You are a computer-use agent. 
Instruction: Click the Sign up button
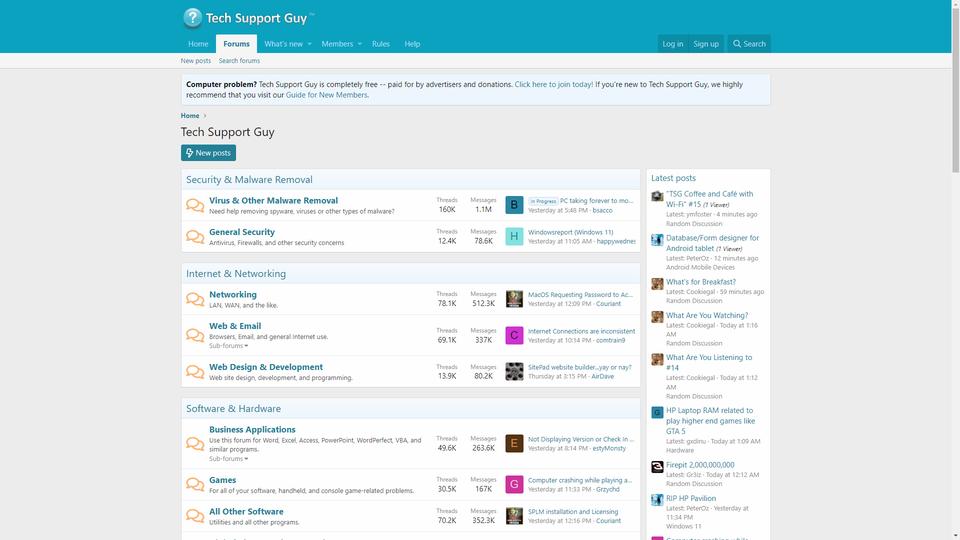pos(706,44)
